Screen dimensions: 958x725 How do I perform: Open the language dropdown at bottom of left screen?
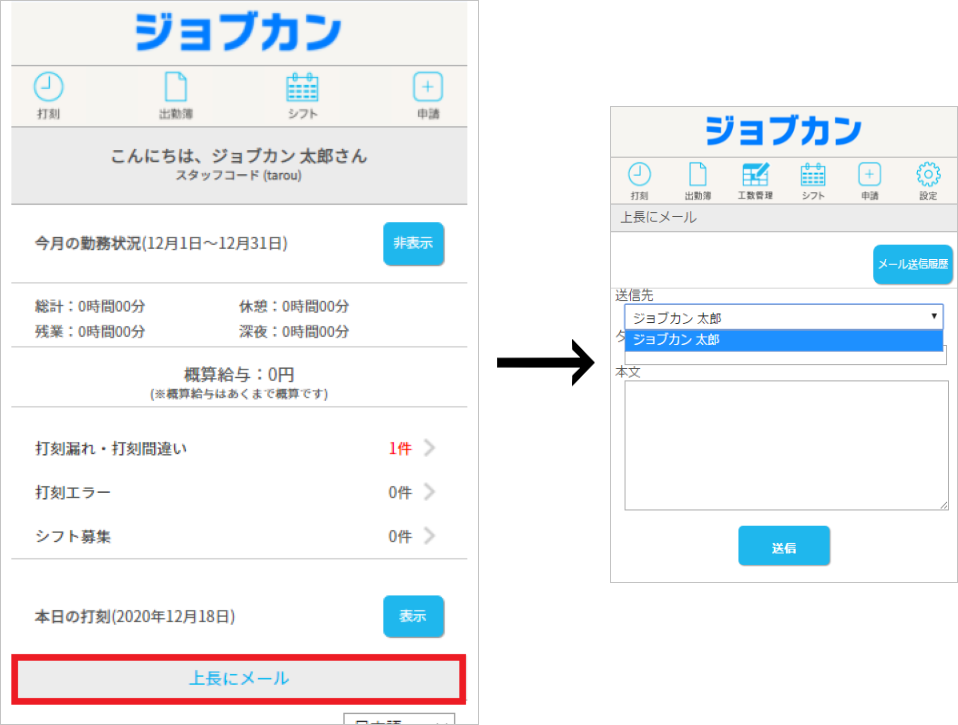[x=399, y=720]
